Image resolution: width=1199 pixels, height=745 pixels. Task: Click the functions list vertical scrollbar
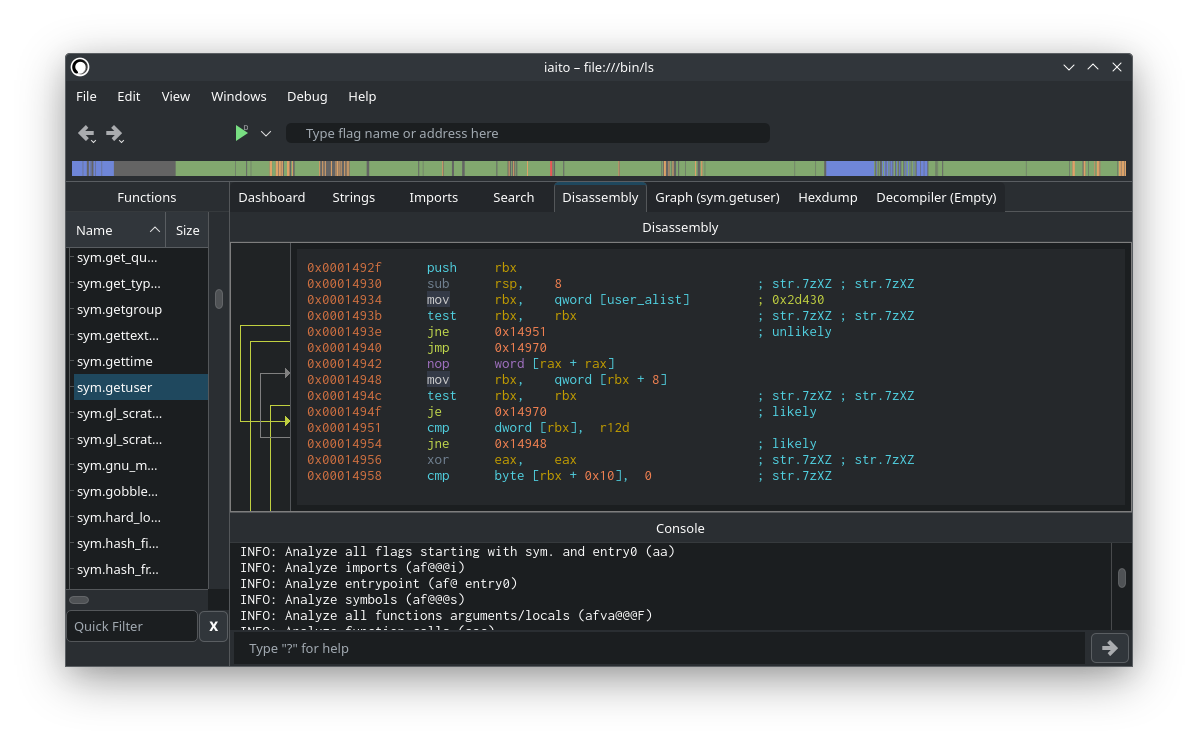pos(219,299)
